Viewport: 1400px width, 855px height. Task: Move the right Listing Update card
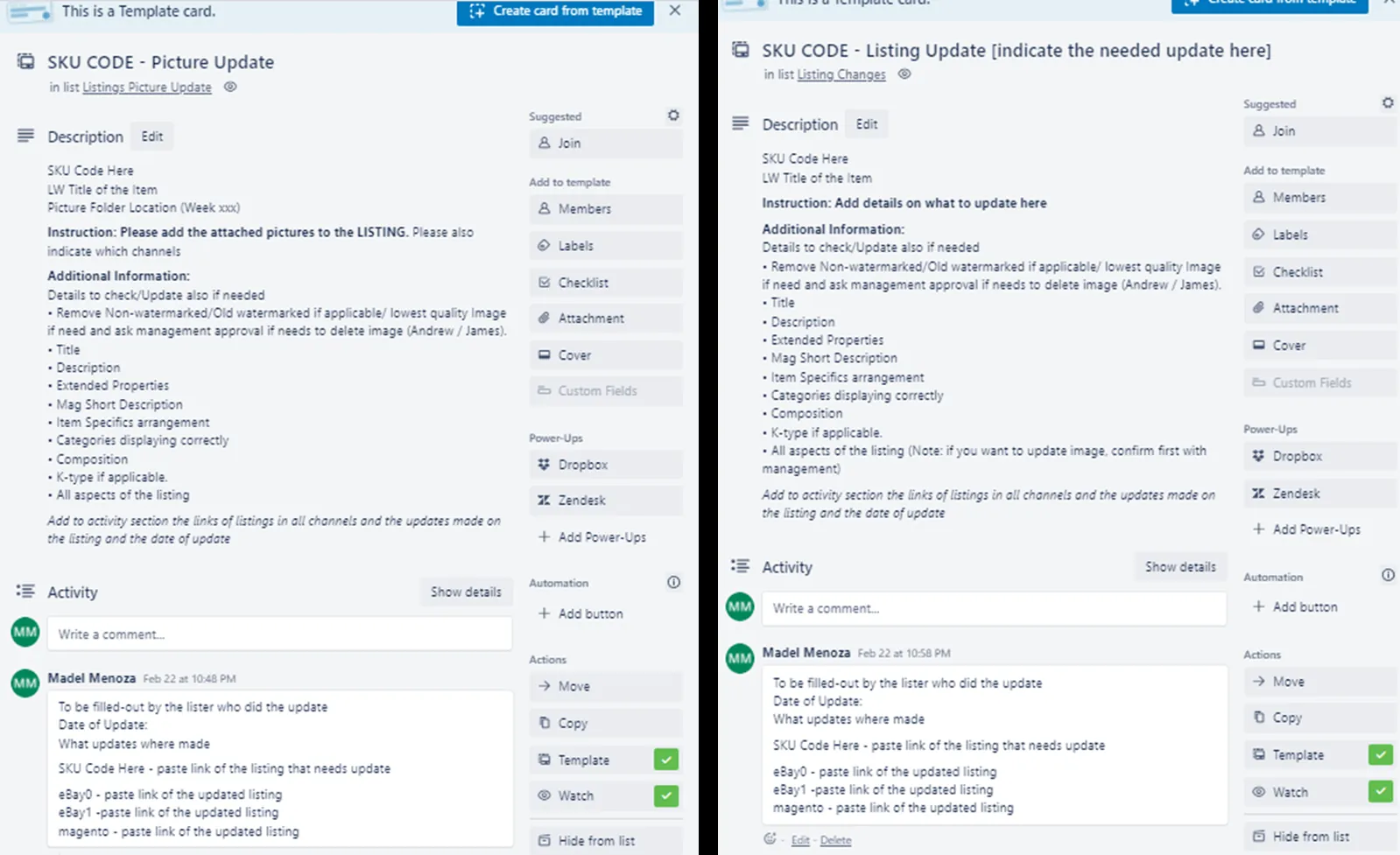pos(1320,682)
